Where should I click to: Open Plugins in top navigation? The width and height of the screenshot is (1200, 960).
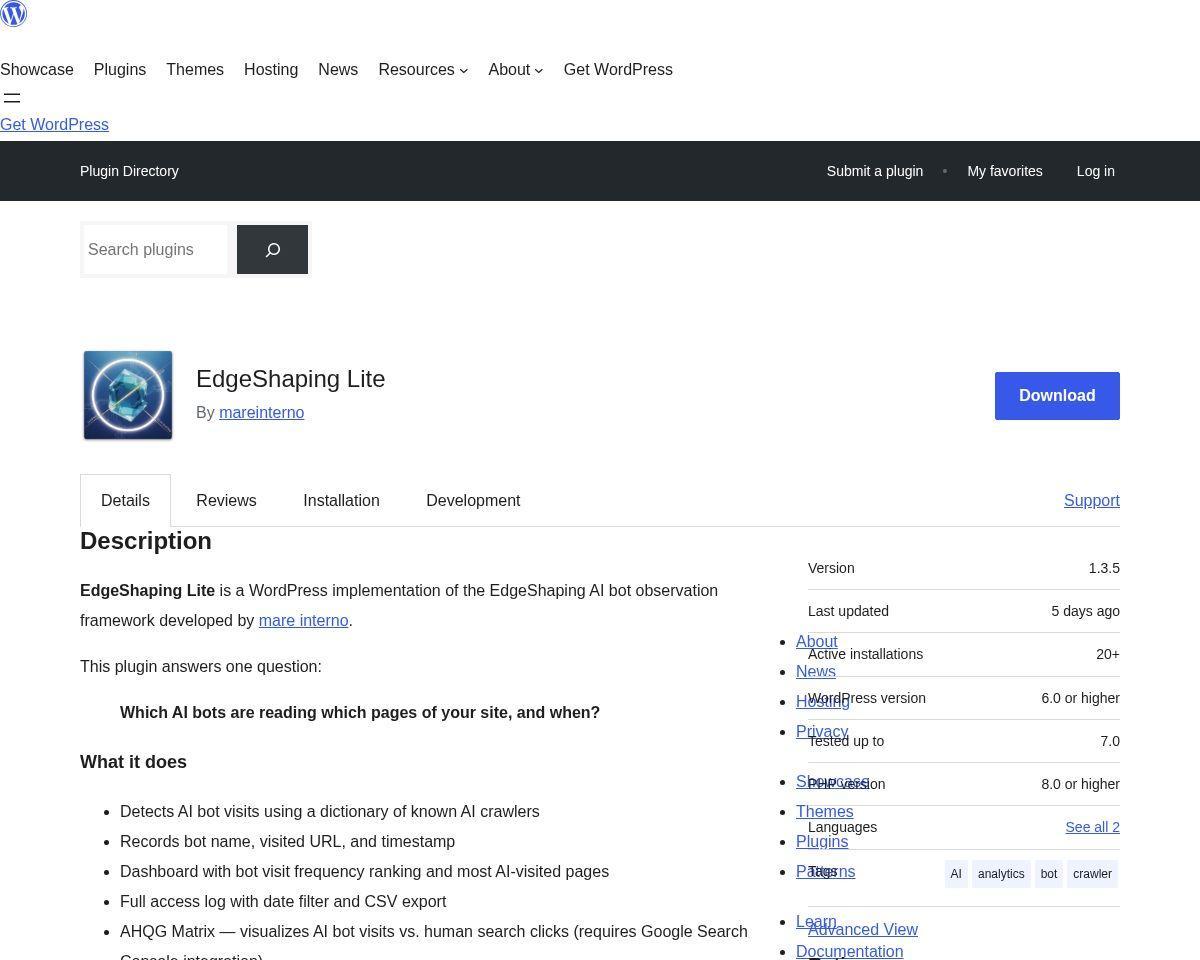pos(120,70)
